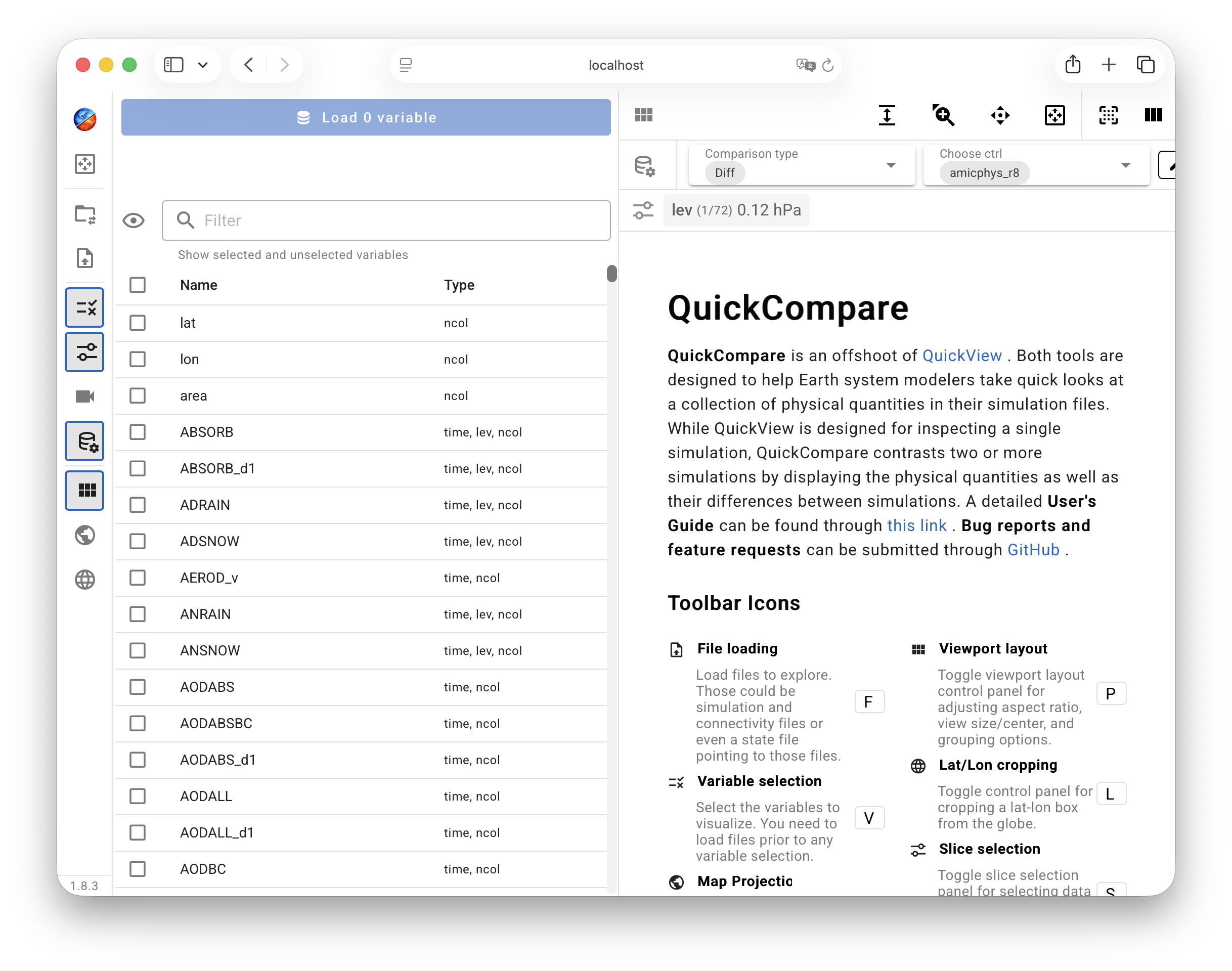This screenshot has width=1232, height=971.
Task: Activate the pan arrows toolbar icon
Action: click(999, 115)
